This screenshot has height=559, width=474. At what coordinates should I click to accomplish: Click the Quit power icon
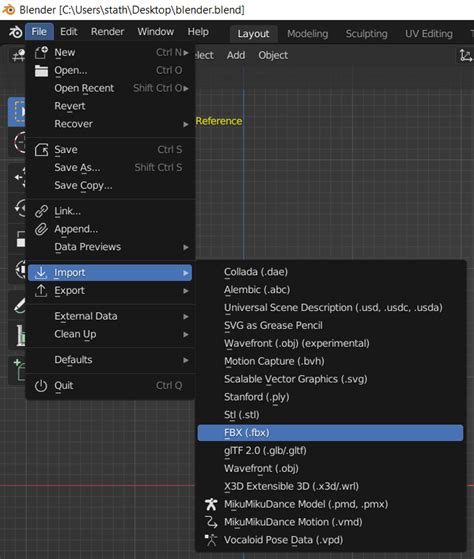(x=41, y=386)
